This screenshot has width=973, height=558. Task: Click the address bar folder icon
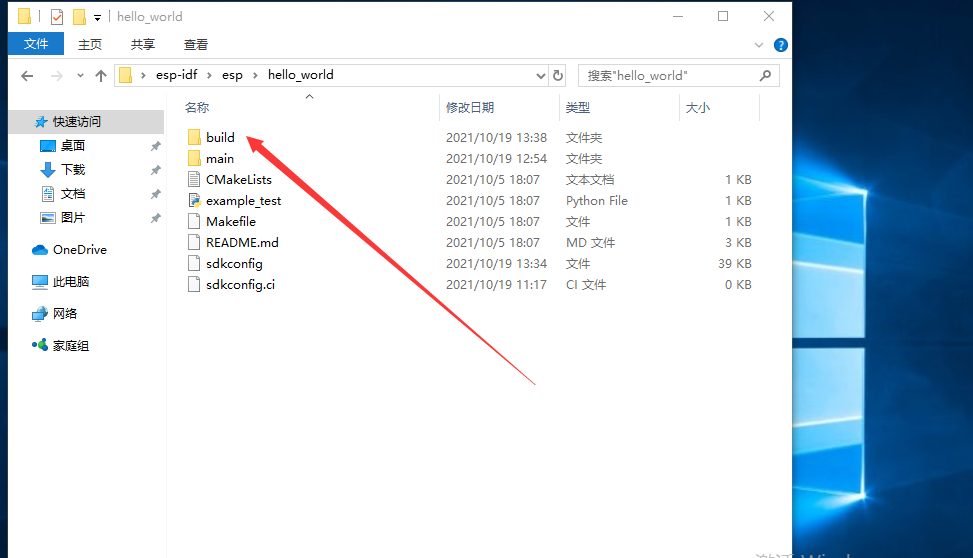point(125,75)
